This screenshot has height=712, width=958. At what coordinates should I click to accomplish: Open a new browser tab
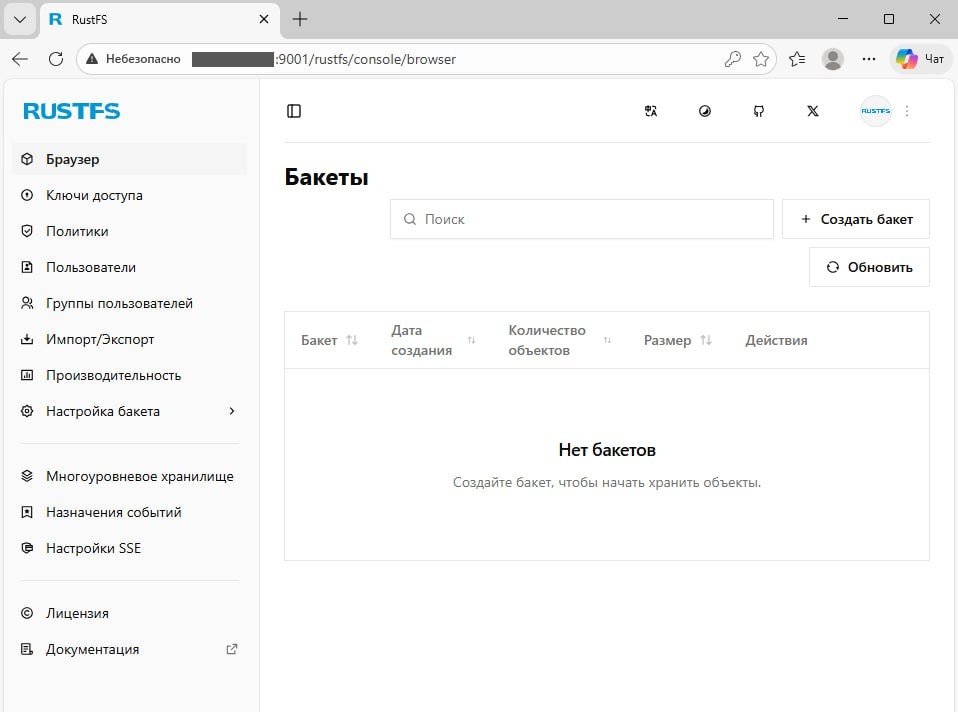(x=300, y=20)
